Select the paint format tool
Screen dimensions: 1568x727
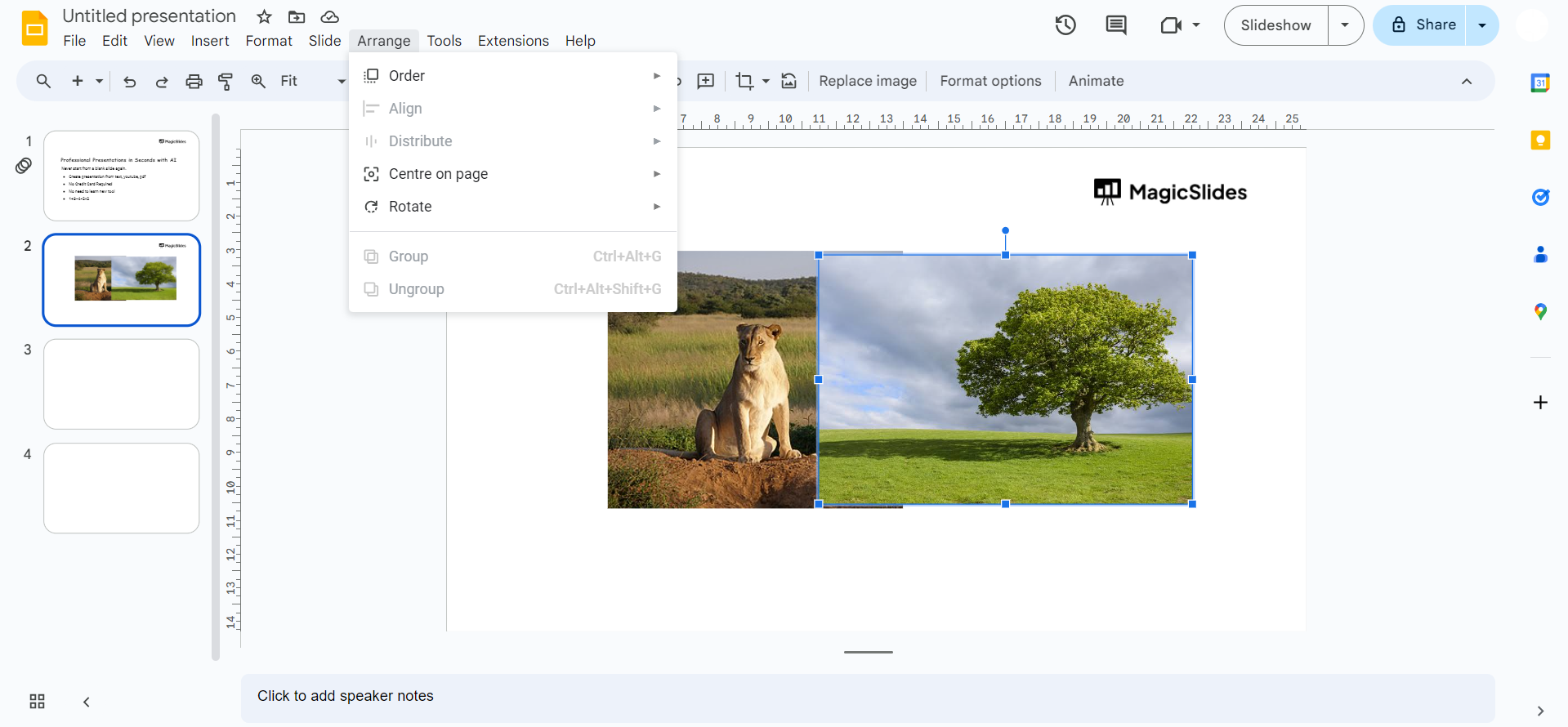coord(226,81)
